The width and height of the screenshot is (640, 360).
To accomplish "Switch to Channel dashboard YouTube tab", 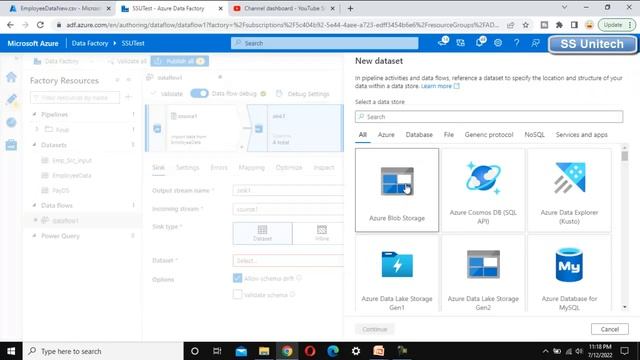I will 284,8.
